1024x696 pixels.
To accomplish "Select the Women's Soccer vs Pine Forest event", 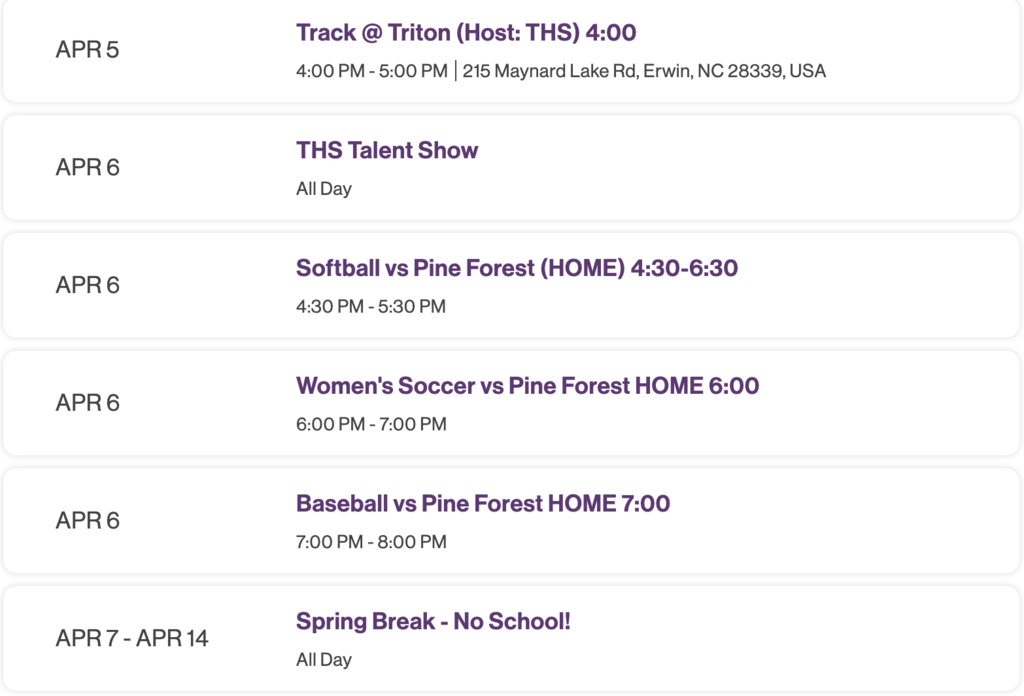I will tap(527, 385).
